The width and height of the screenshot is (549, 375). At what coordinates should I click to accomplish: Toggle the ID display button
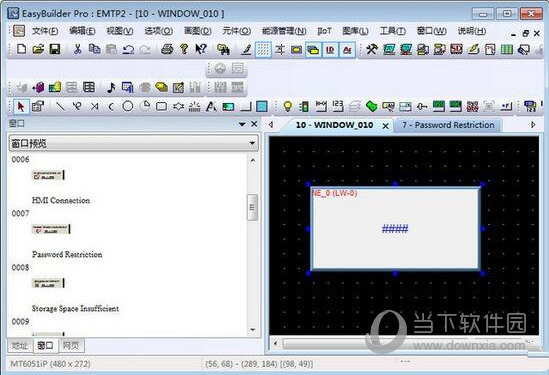click(x=330, y=49)
